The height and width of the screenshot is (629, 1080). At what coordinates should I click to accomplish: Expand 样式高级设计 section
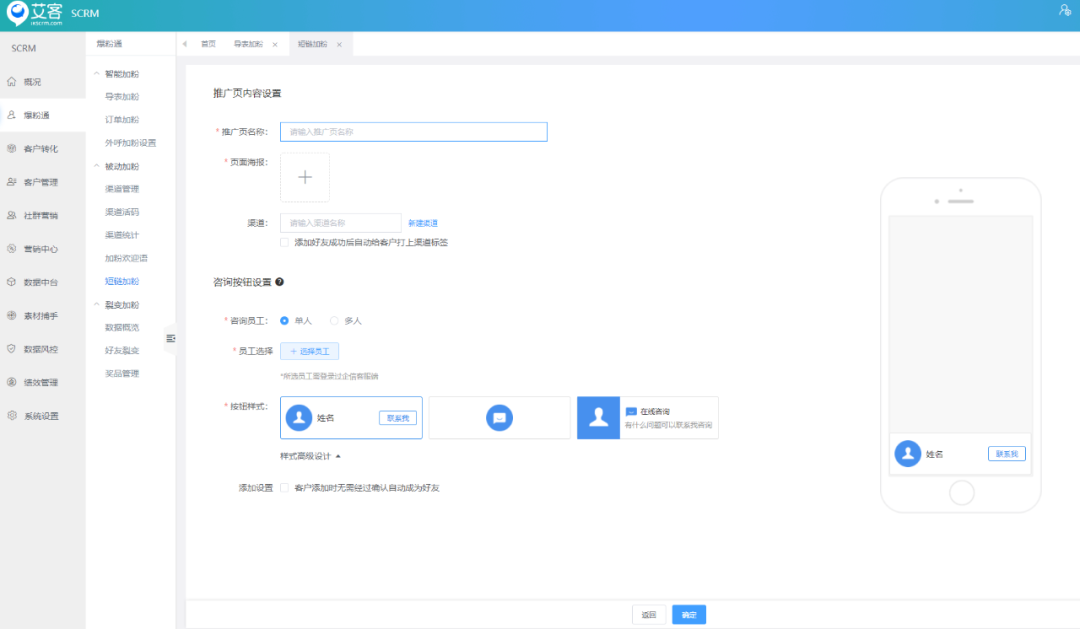(310, 456)
